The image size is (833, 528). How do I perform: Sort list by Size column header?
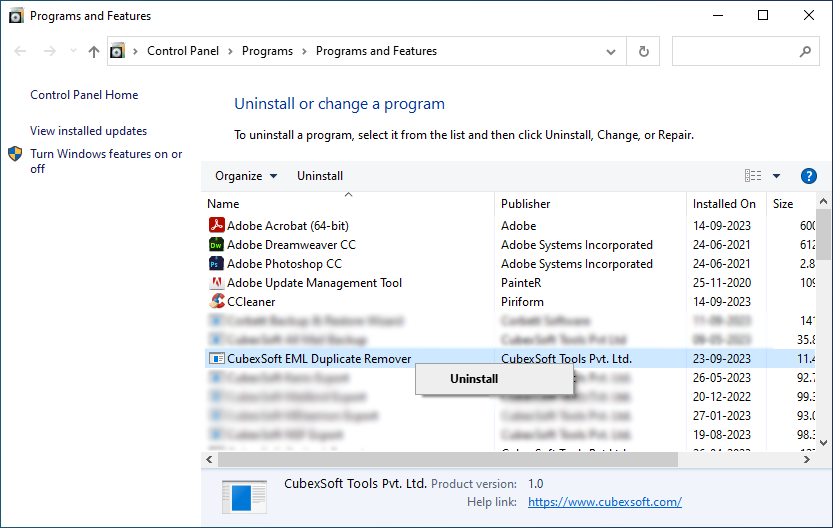[x=790, y=204]
